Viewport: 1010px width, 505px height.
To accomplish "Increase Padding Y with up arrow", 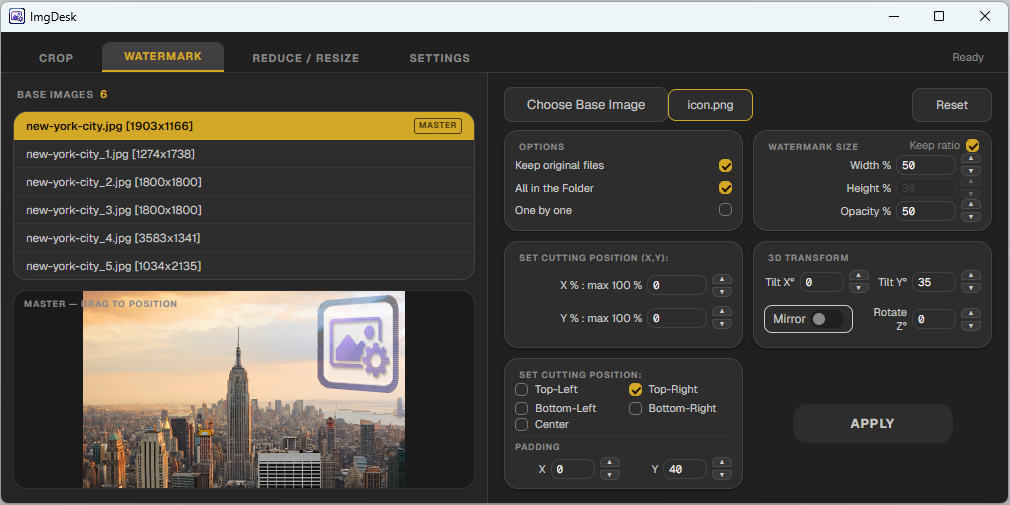I will [722, 462].
